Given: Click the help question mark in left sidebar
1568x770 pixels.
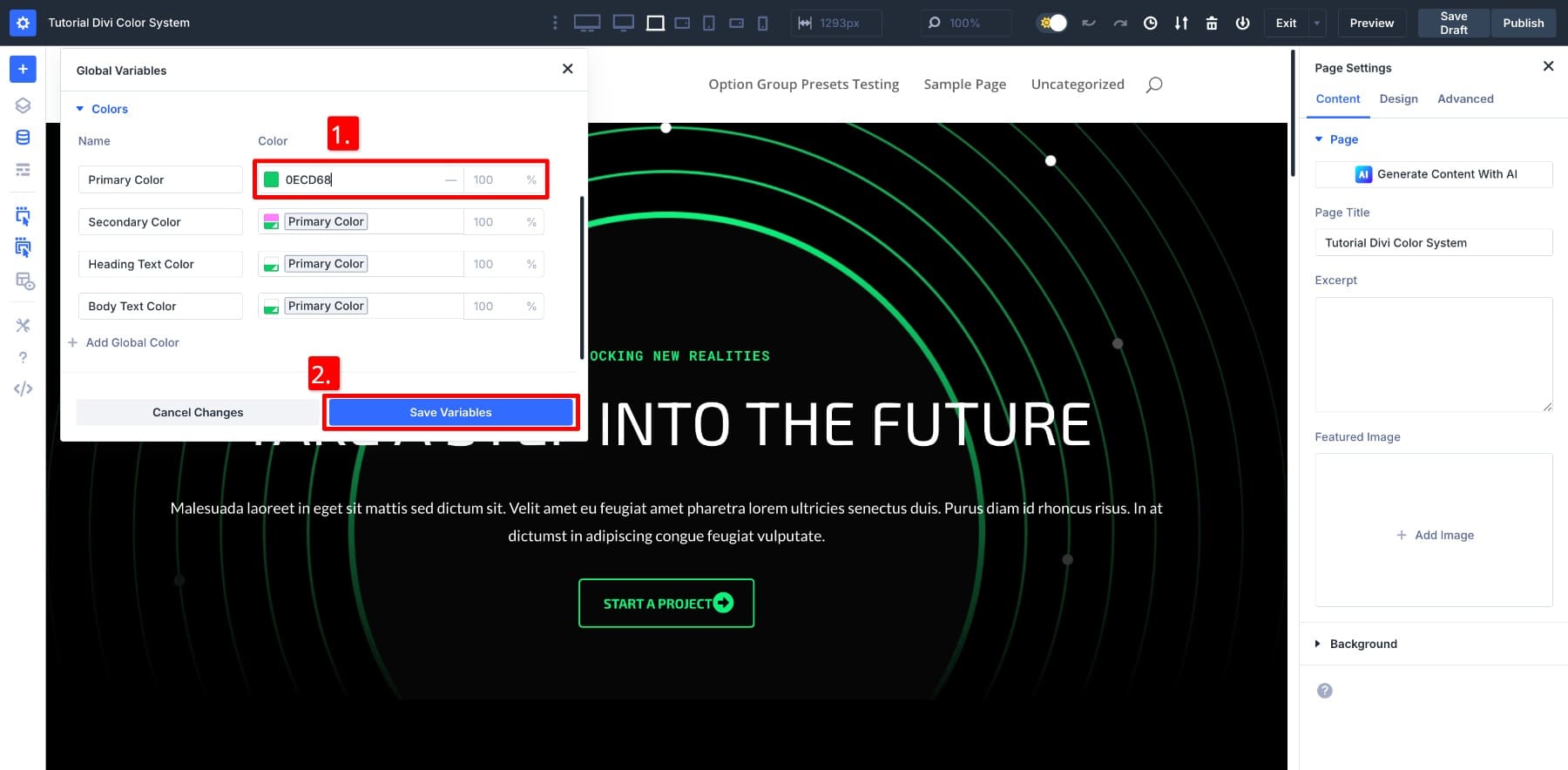Looking at the screenshot, I should (23, 357).
